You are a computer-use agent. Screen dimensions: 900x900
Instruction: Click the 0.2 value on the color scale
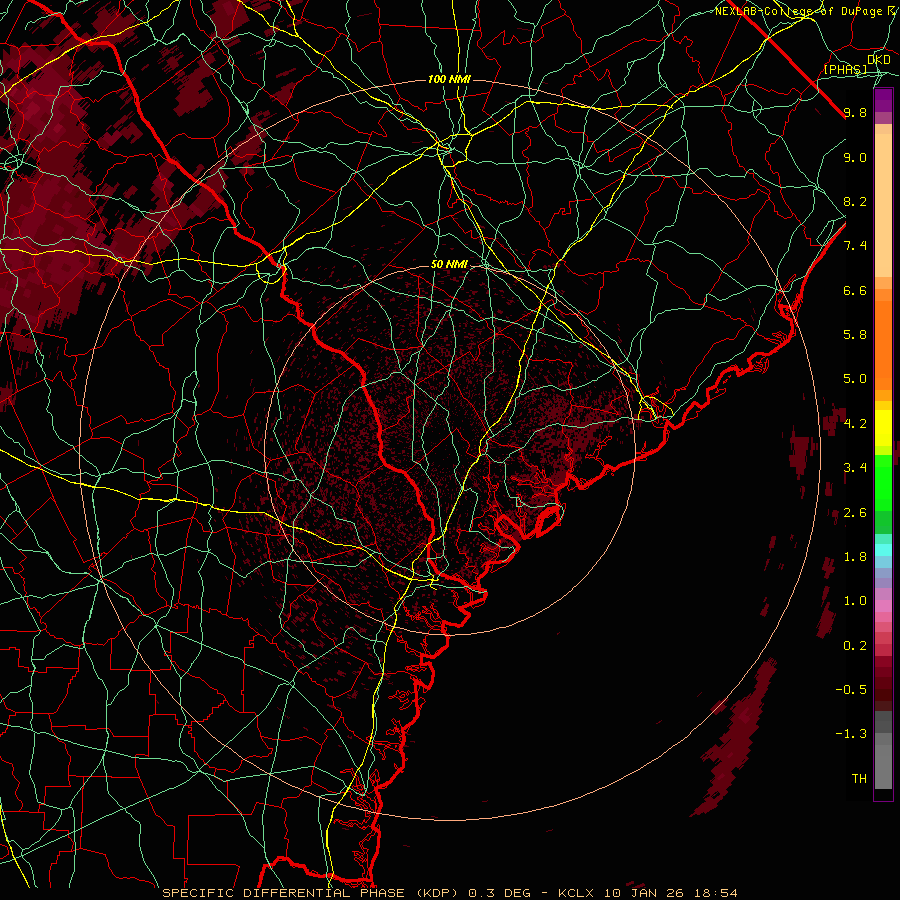pyautogui.click(x=855, y=646)
